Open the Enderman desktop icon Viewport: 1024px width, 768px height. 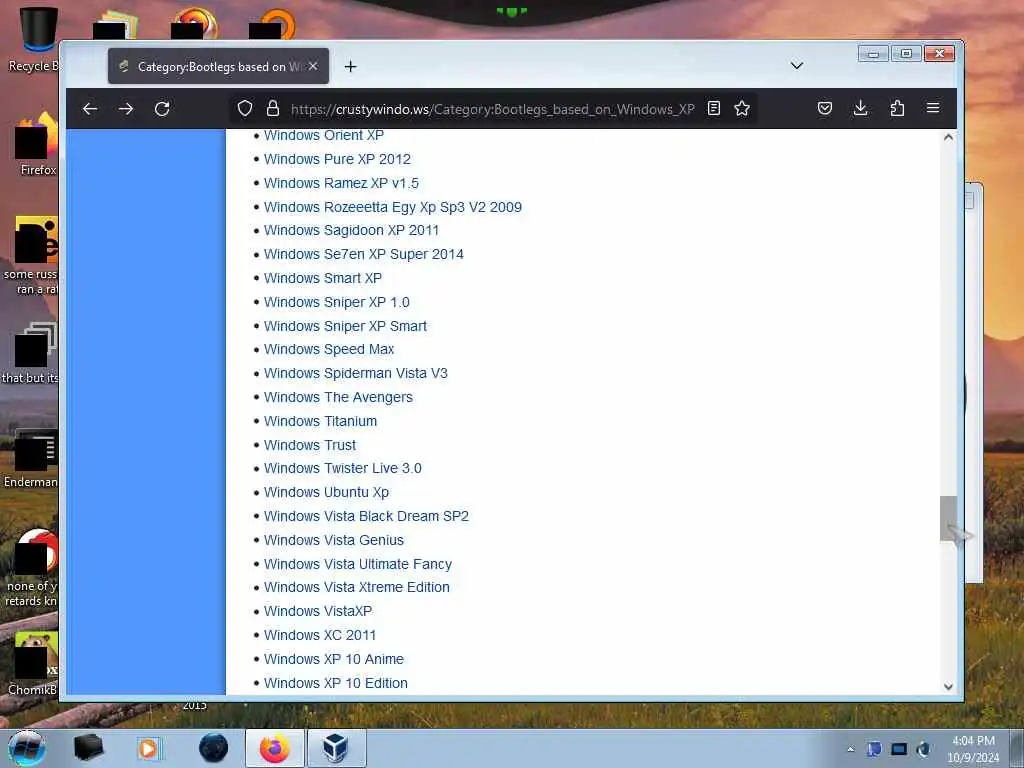click(31, 458)
